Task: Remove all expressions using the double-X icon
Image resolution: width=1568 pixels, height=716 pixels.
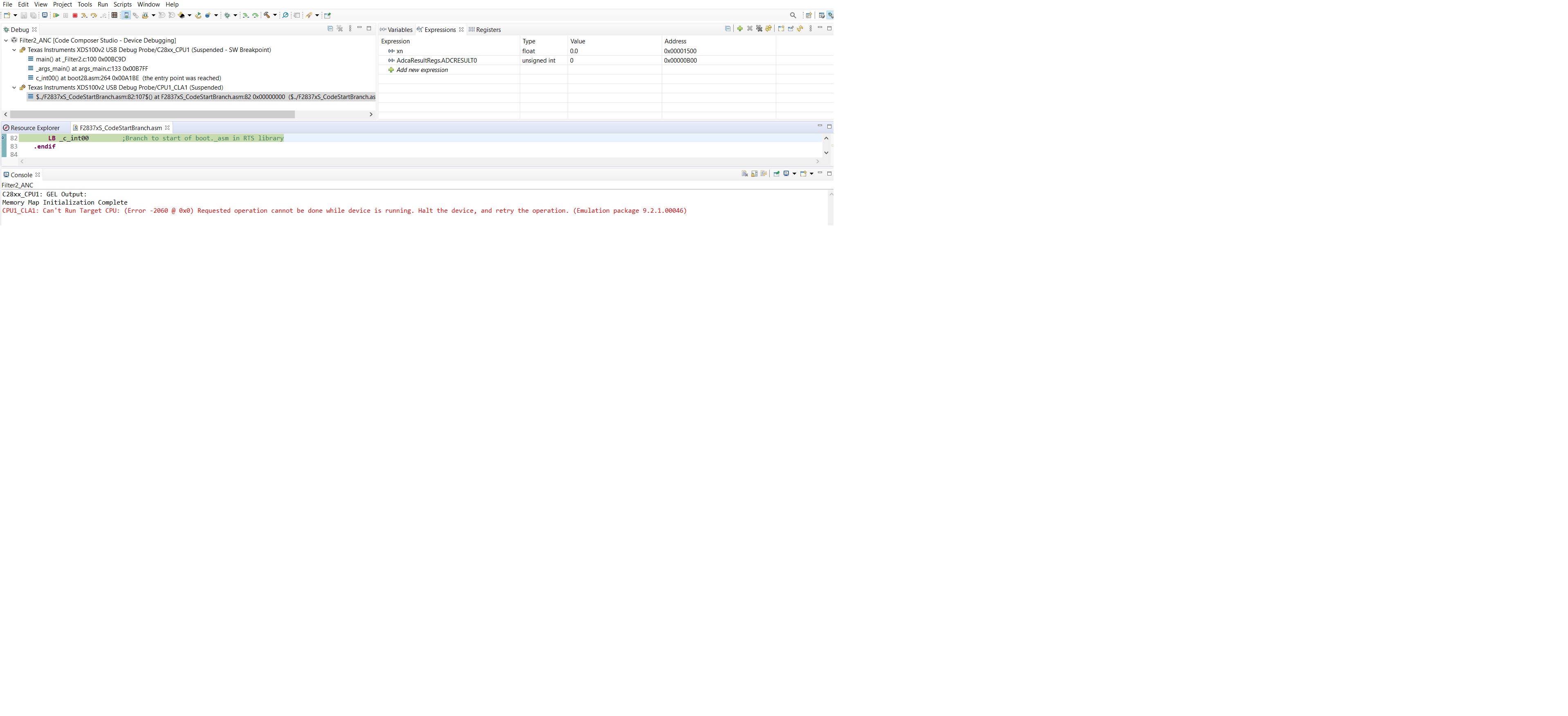Action: point(759,29)
